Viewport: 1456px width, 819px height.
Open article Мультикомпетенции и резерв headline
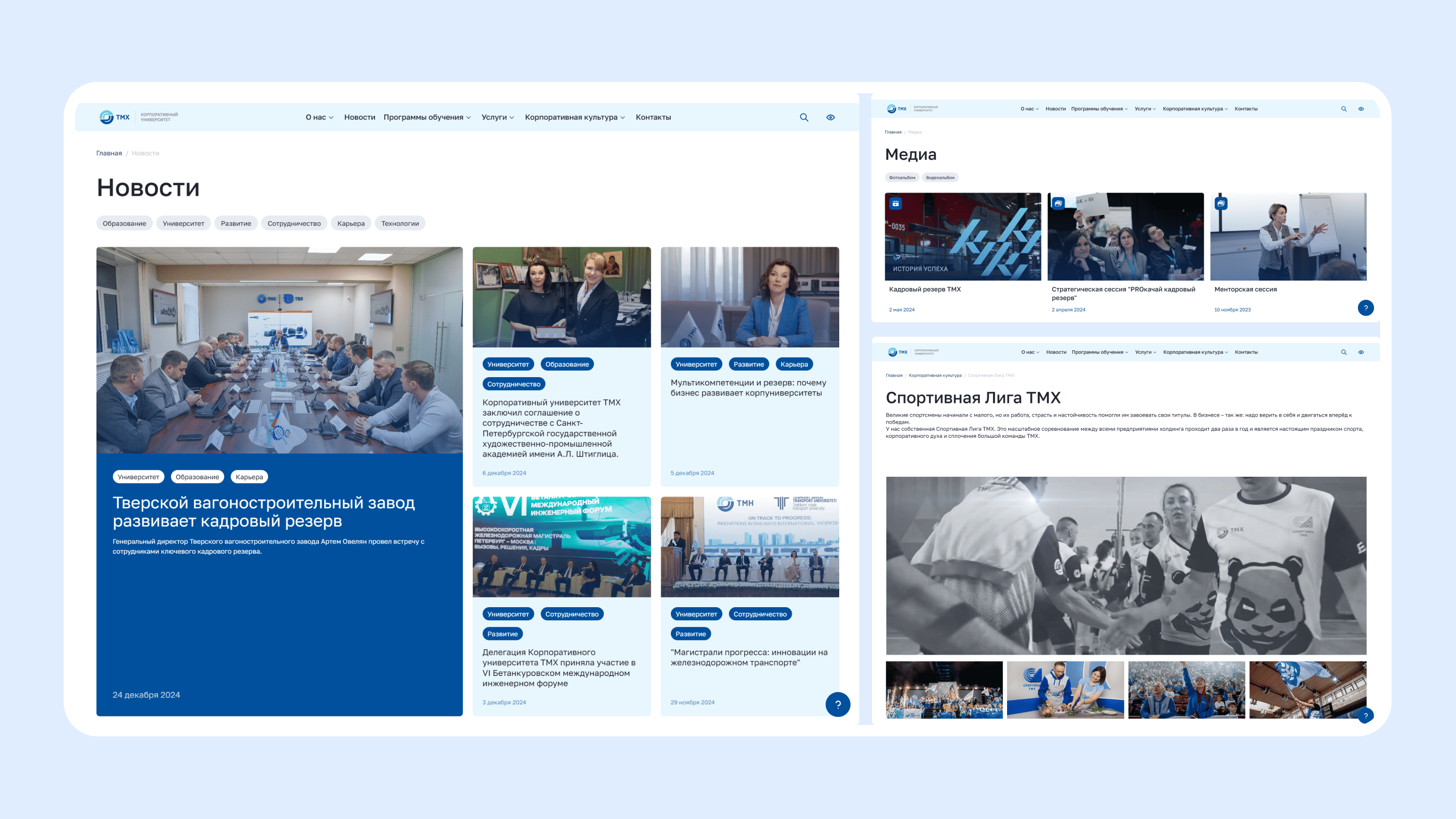coord(748,388)
